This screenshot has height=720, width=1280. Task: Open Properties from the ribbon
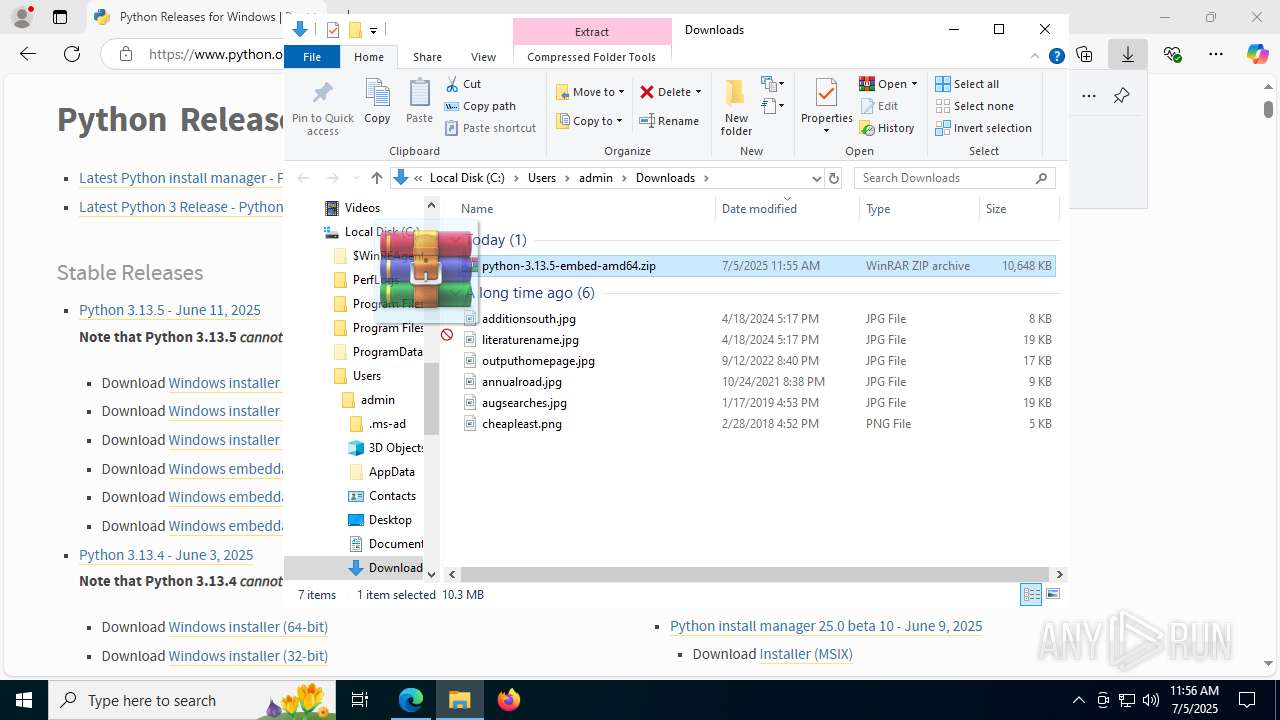pos(826,106)
